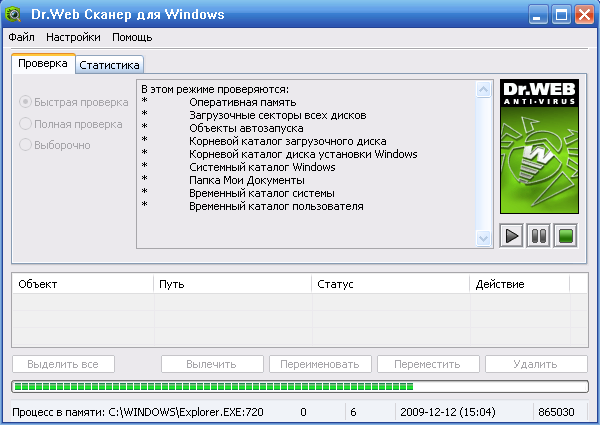Click the line 'Временный каталог пользователя'
Viewport: 600px width, 425px height.
(x=276, y=207)
